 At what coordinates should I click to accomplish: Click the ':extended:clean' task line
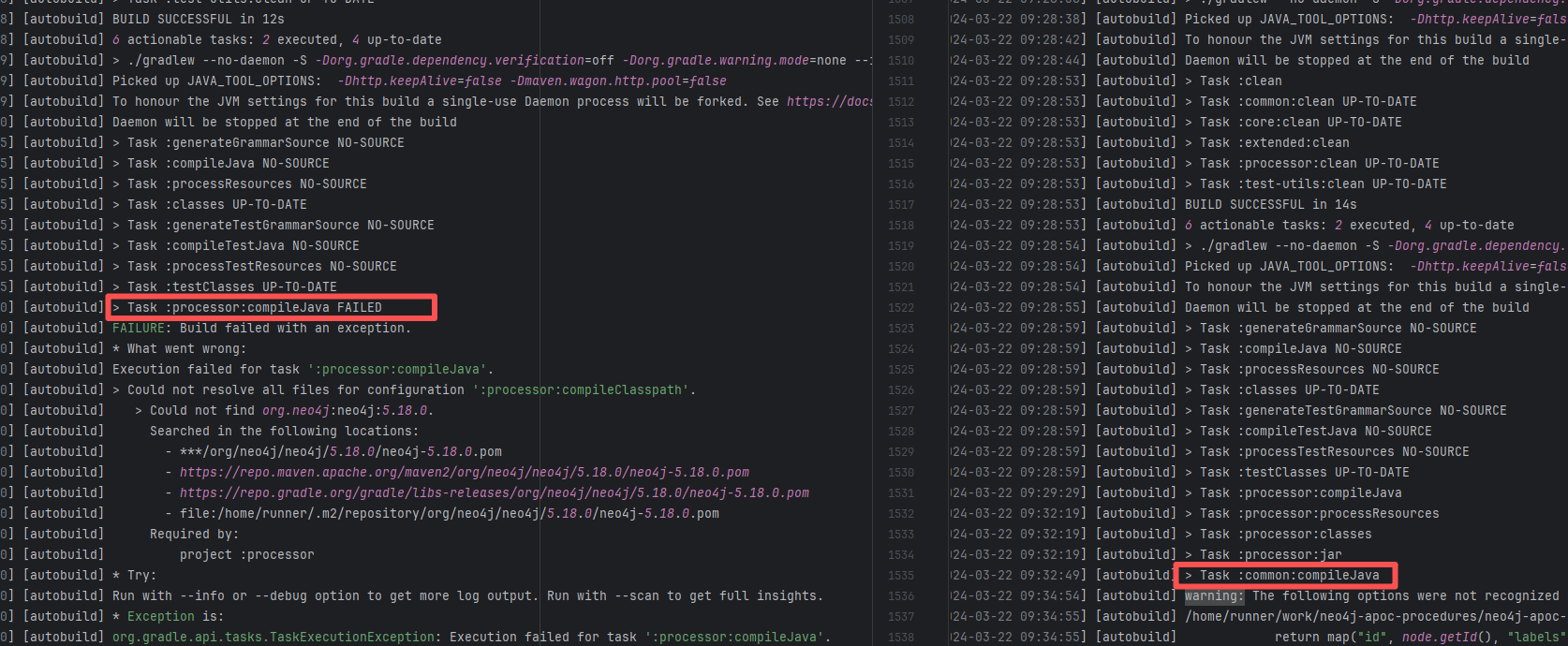tap(1275, 143)
